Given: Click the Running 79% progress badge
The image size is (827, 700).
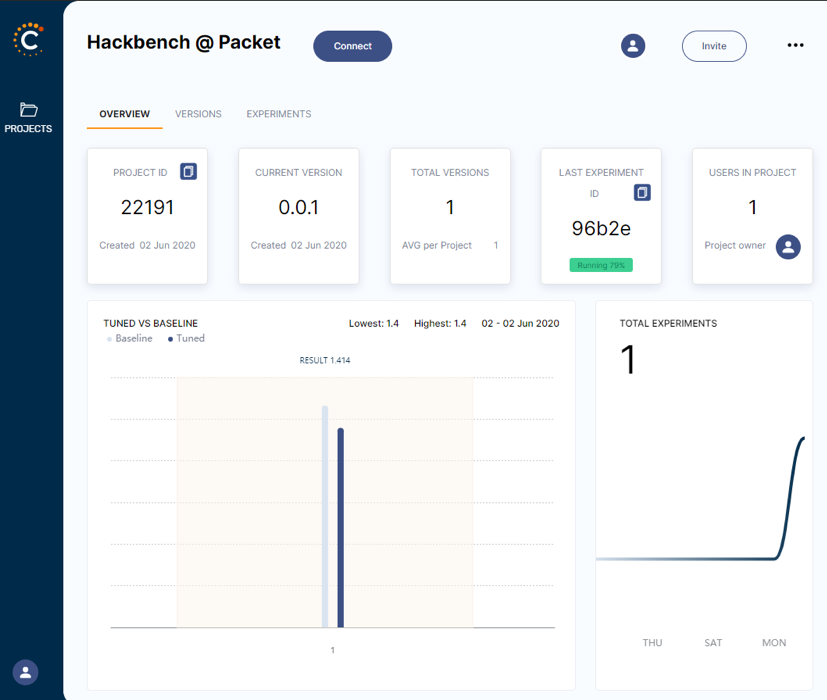Looking at the screenshot, I should 601,265.
